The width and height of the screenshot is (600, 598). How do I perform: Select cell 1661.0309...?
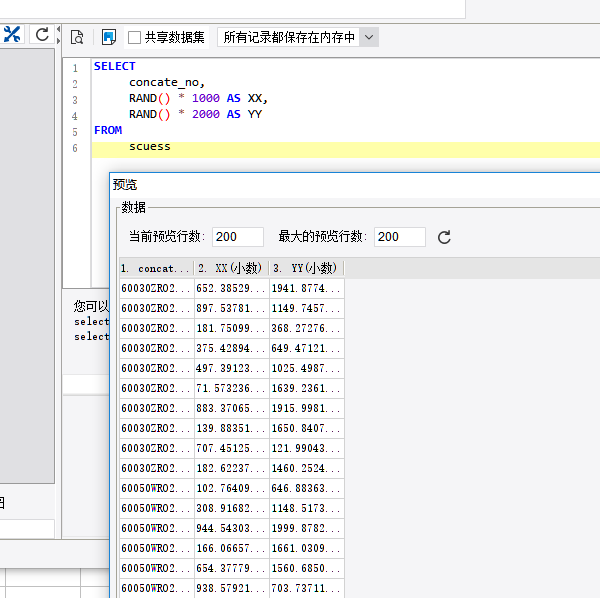tap(307, 549)
